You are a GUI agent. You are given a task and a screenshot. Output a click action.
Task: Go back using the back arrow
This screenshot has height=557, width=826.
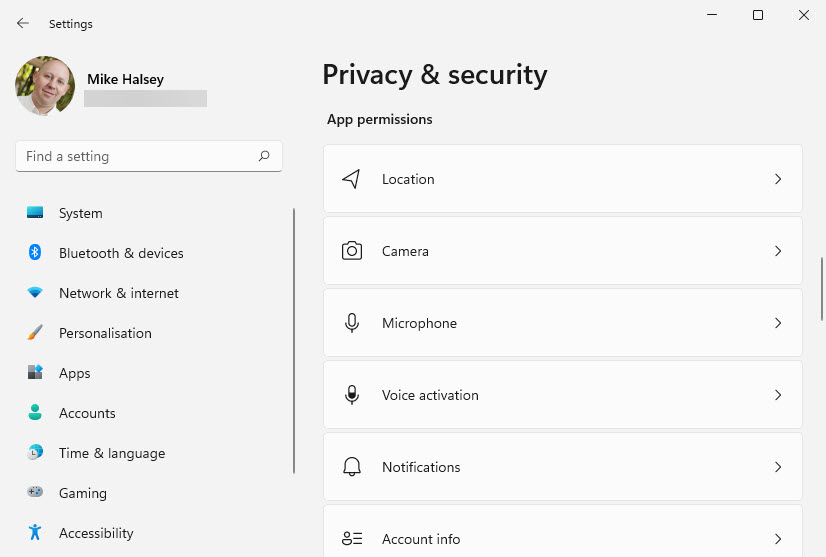pyautogui.click(x=23, y=23)
